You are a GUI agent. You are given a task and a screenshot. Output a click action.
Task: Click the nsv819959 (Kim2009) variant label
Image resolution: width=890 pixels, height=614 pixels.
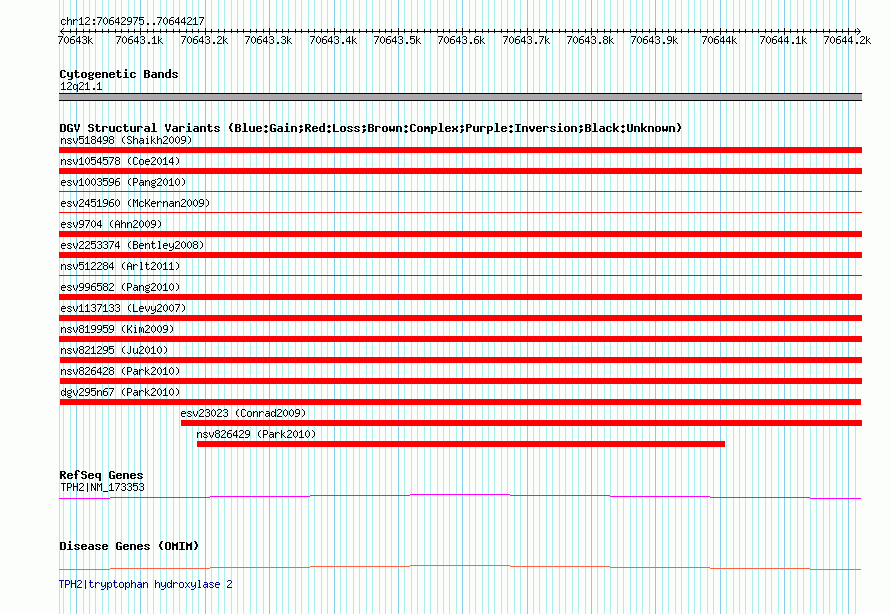coord(117,329)
